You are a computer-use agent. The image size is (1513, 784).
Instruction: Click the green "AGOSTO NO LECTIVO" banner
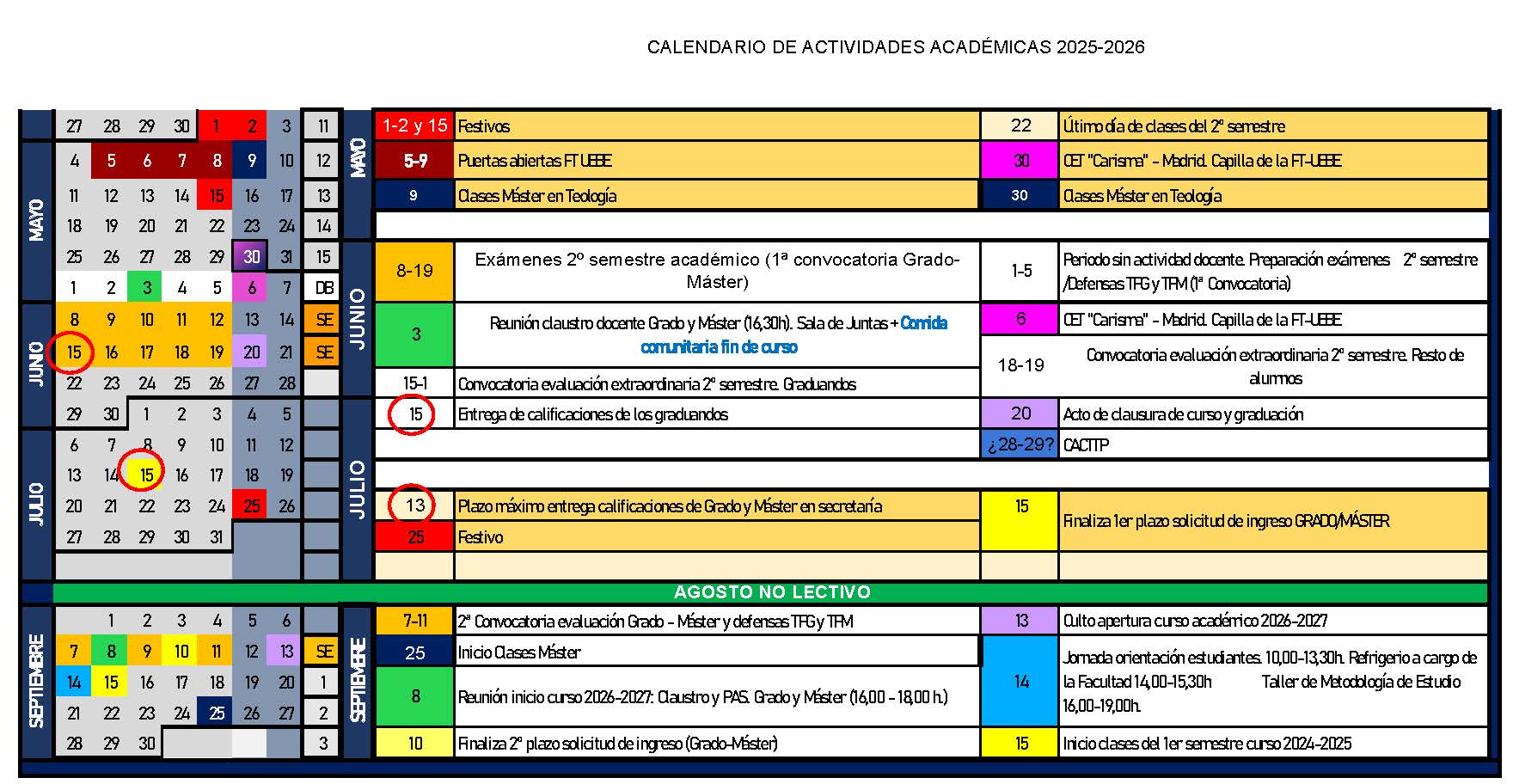[x=771, y=592]
